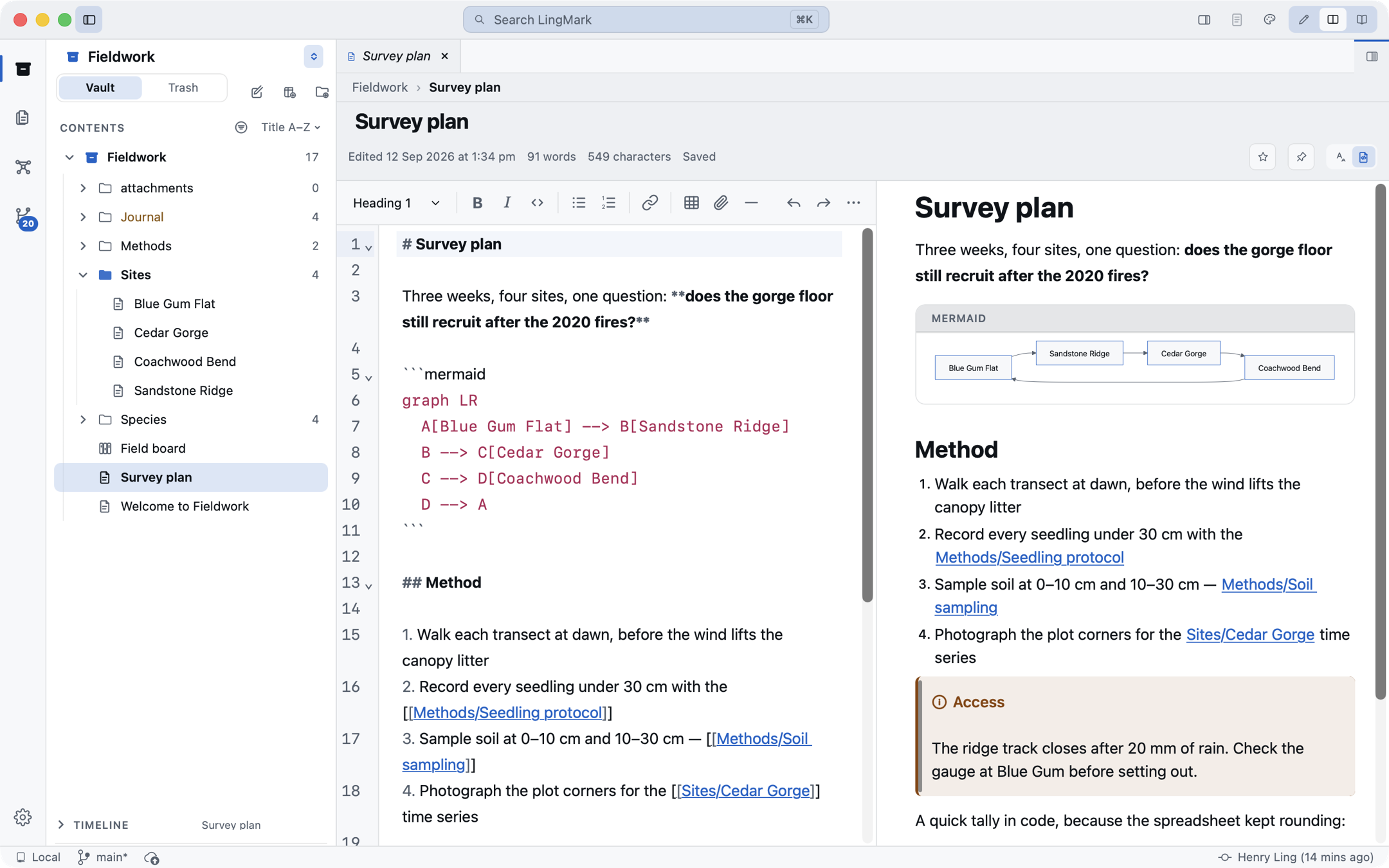The image size is (1389, 868).
Task: Open the Field board item
Action: point(152,448)
